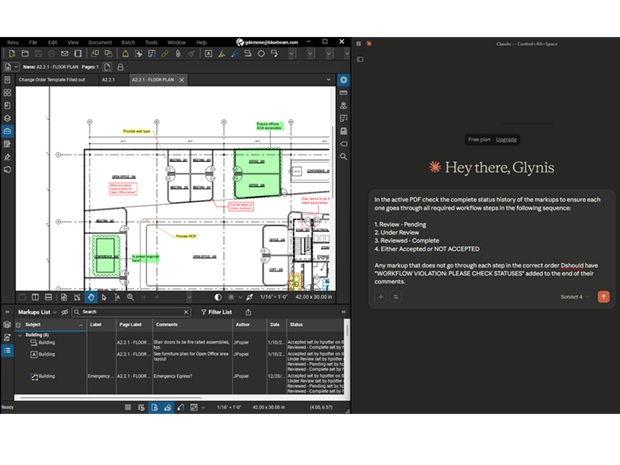Click the plus attachment button in Claude
Screen dimensions: 620x465
click(381, 297)
